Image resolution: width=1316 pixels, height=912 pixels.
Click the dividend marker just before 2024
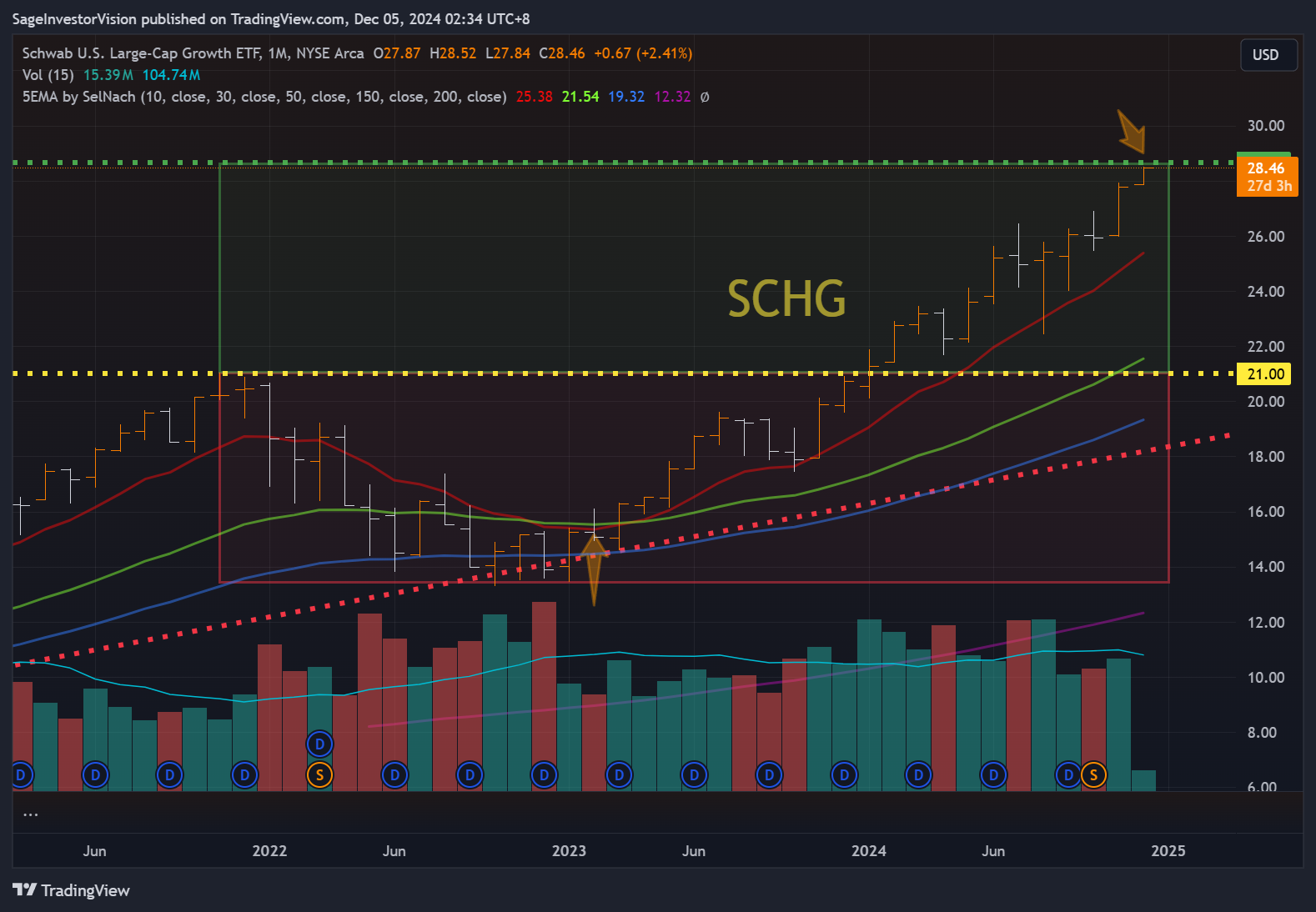(x=844, y=775)
